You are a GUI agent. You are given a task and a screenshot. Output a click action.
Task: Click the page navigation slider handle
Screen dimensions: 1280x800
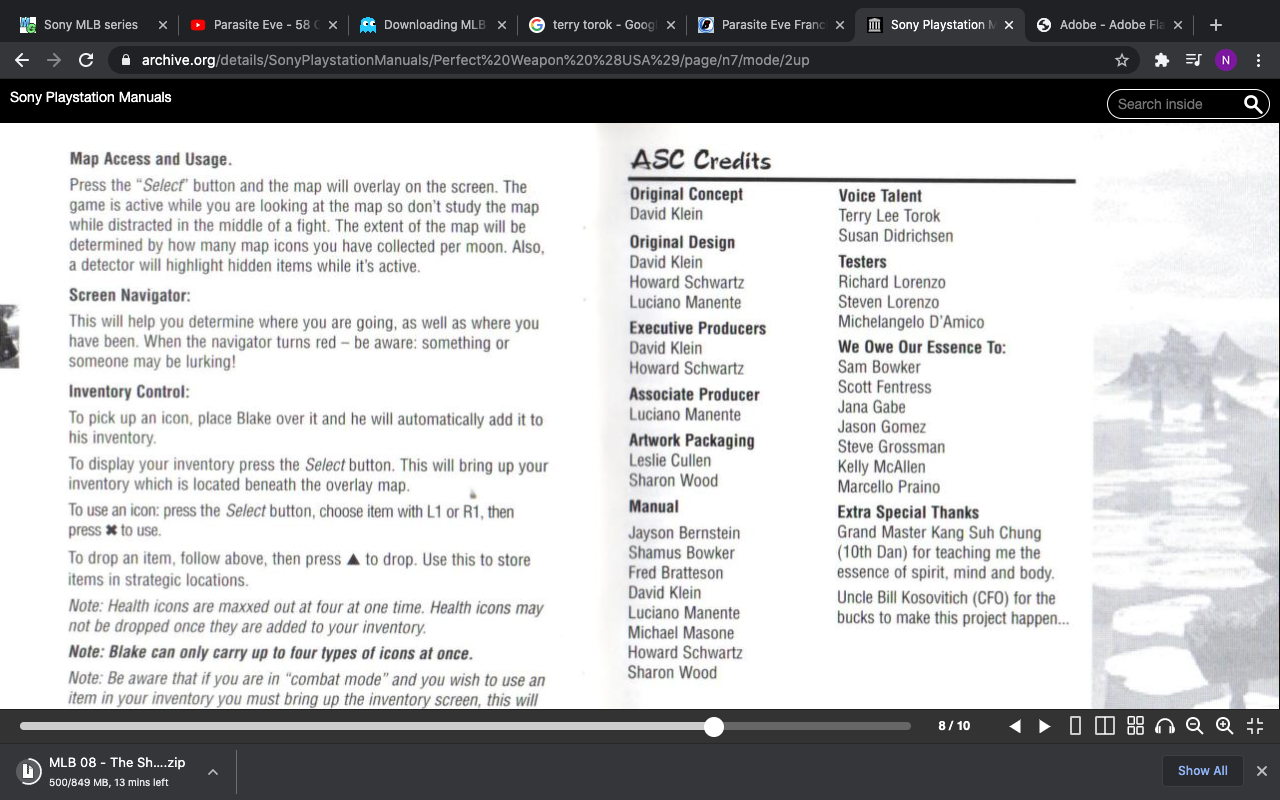(713, 726)
